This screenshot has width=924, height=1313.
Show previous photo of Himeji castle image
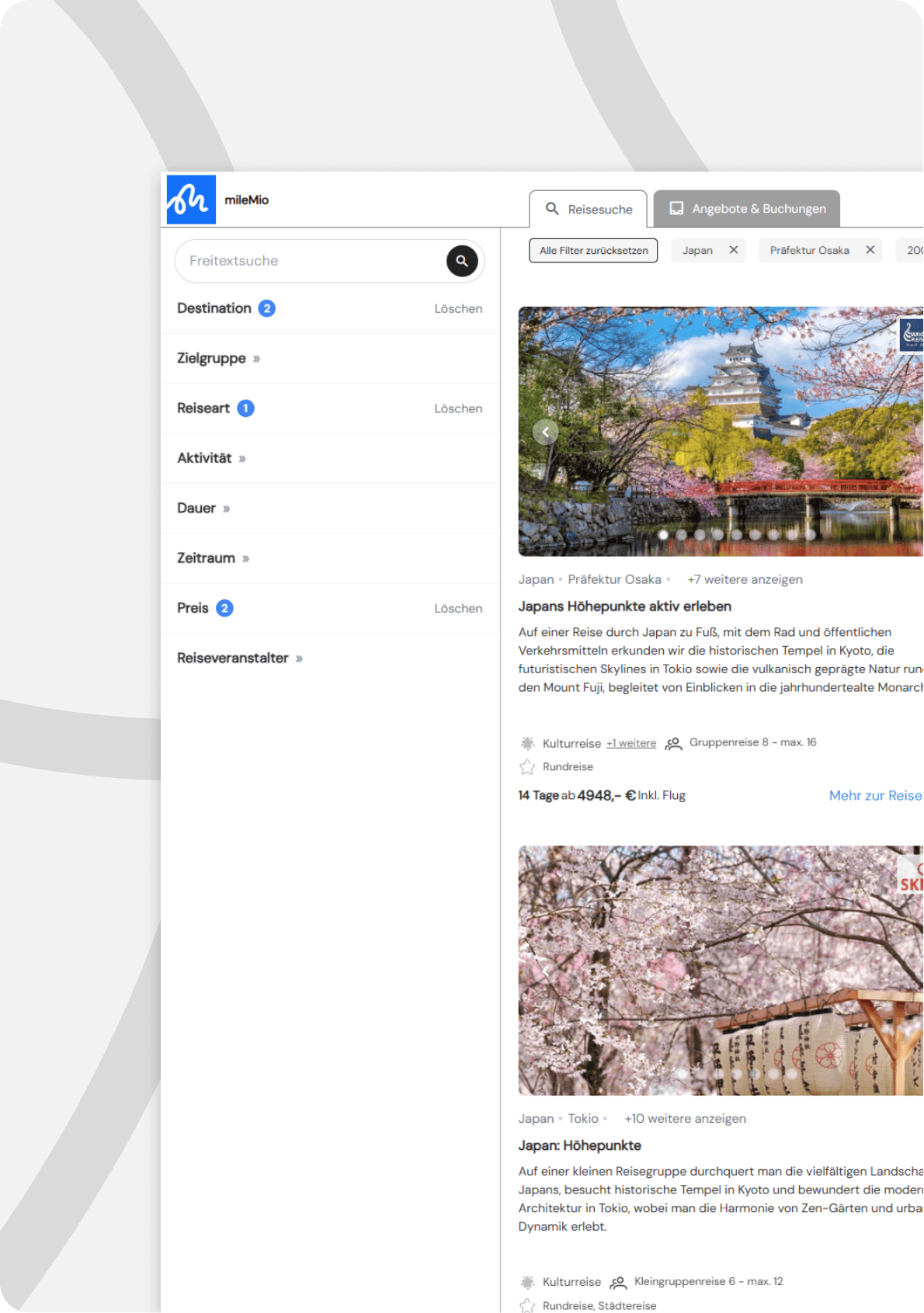[x=545, y=432]
